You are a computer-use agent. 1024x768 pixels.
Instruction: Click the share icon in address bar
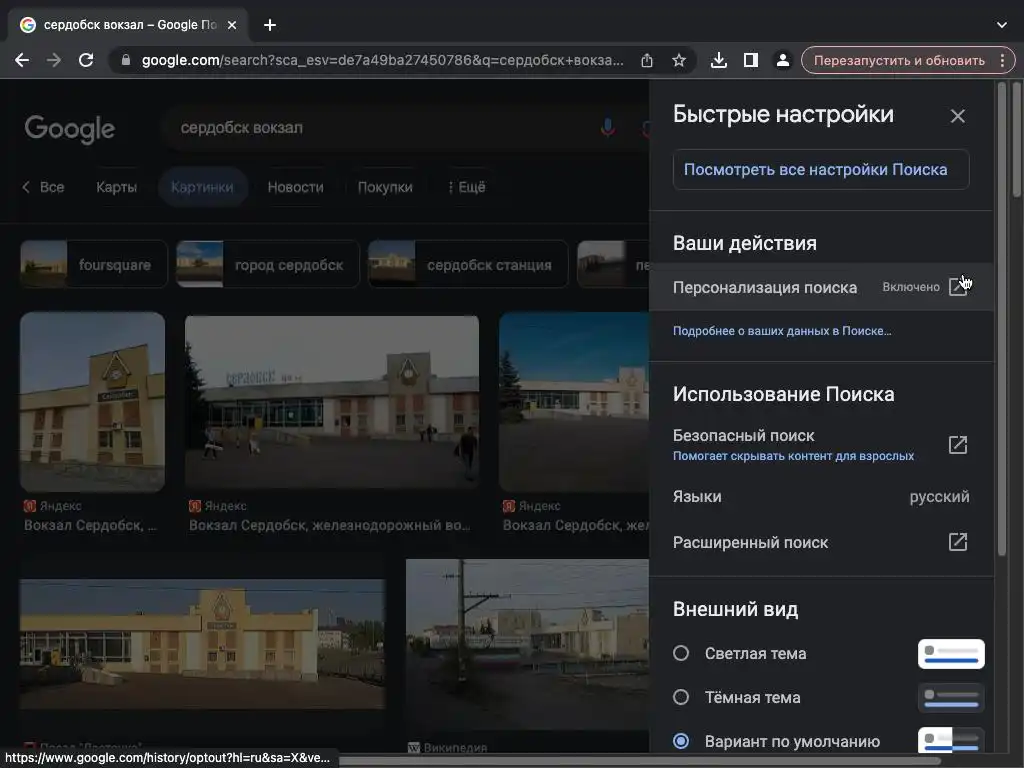(x=647, y=60)
